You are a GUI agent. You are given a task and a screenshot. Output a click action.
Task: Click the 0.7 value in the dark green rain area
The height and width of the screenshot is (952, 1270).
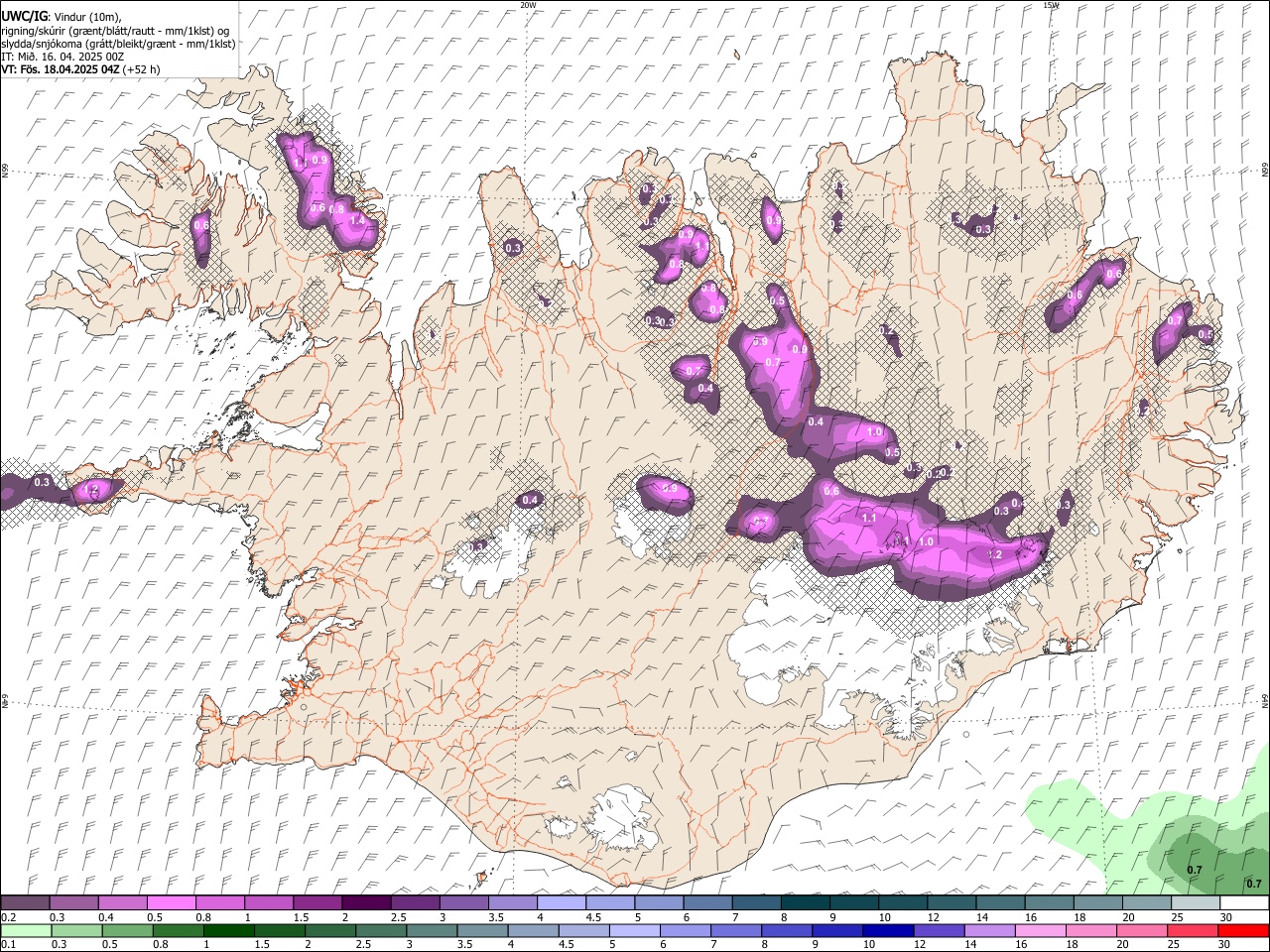1195,870
